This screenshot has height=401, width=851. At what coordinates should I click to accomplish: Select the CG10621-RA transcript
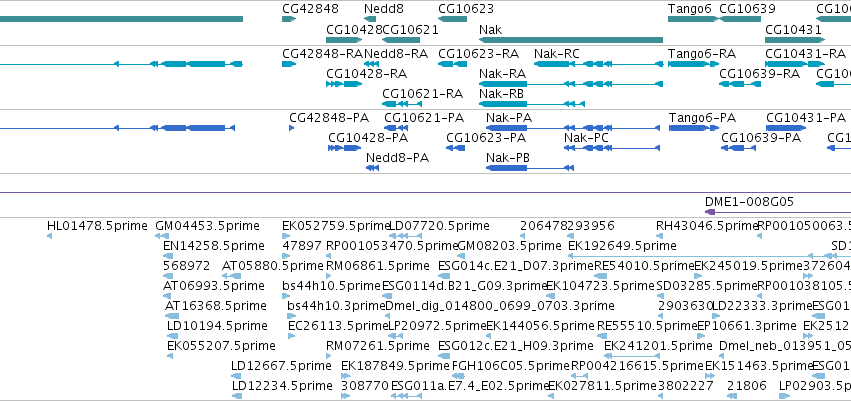(x=401, y=104)
